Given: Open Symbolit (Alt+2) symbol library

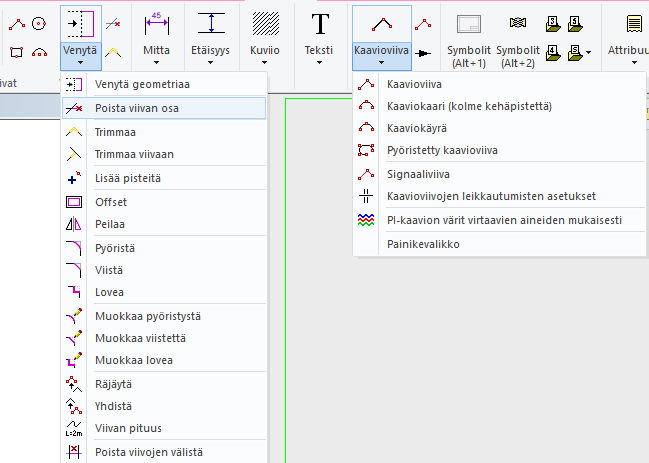Looking at the screenshot, I should tap(517, 24).
